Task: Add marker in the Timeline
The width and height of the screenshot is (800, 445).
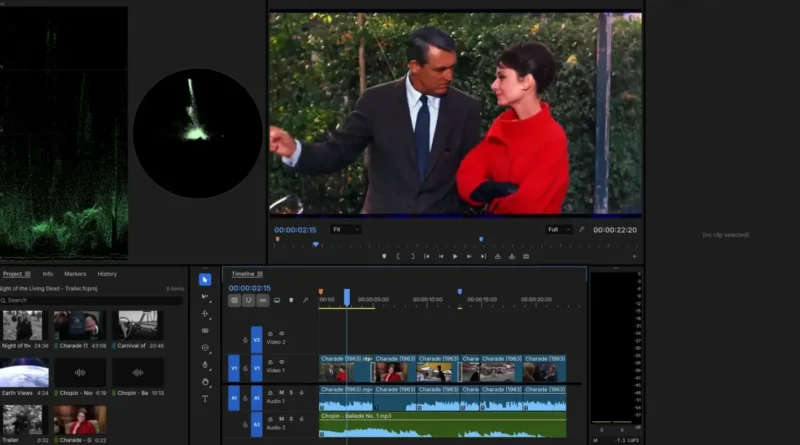Action: 291,300
